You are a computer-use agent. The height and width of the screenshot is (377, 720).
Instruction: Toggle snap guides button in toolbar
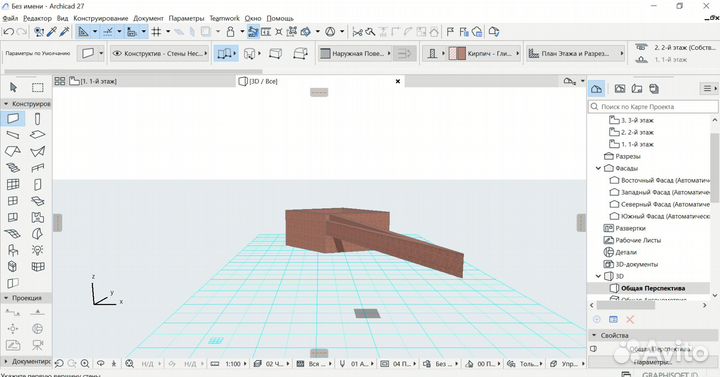pos(108,32)
